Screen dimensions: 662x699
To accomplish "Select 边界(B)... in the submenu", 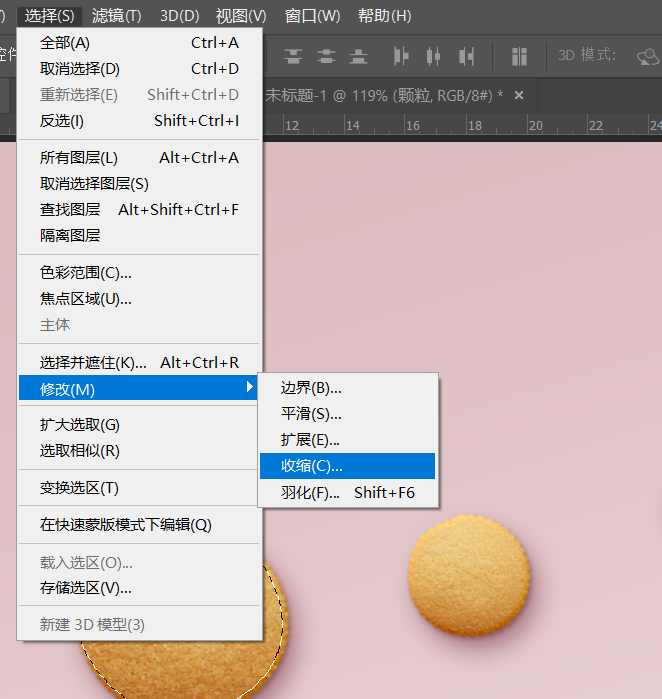I will click(x=347, y=388).
